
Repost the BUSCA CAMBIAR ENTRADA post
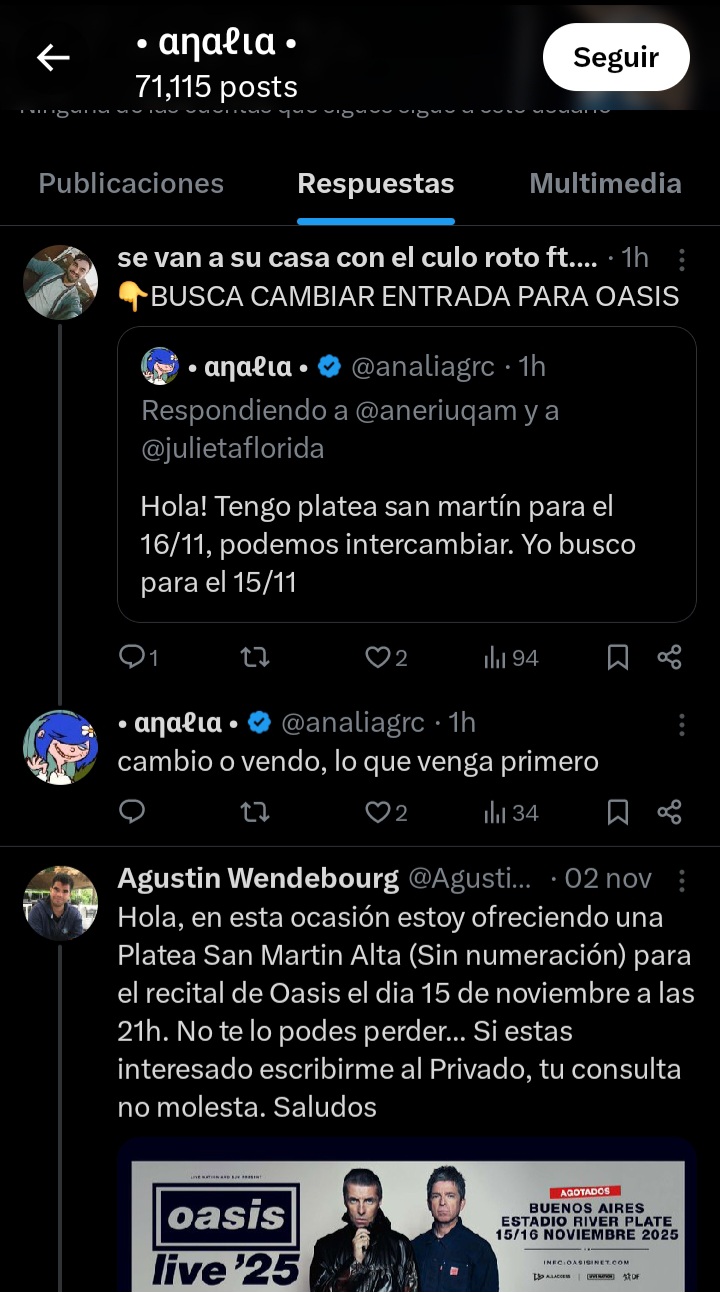click(255, 657)
